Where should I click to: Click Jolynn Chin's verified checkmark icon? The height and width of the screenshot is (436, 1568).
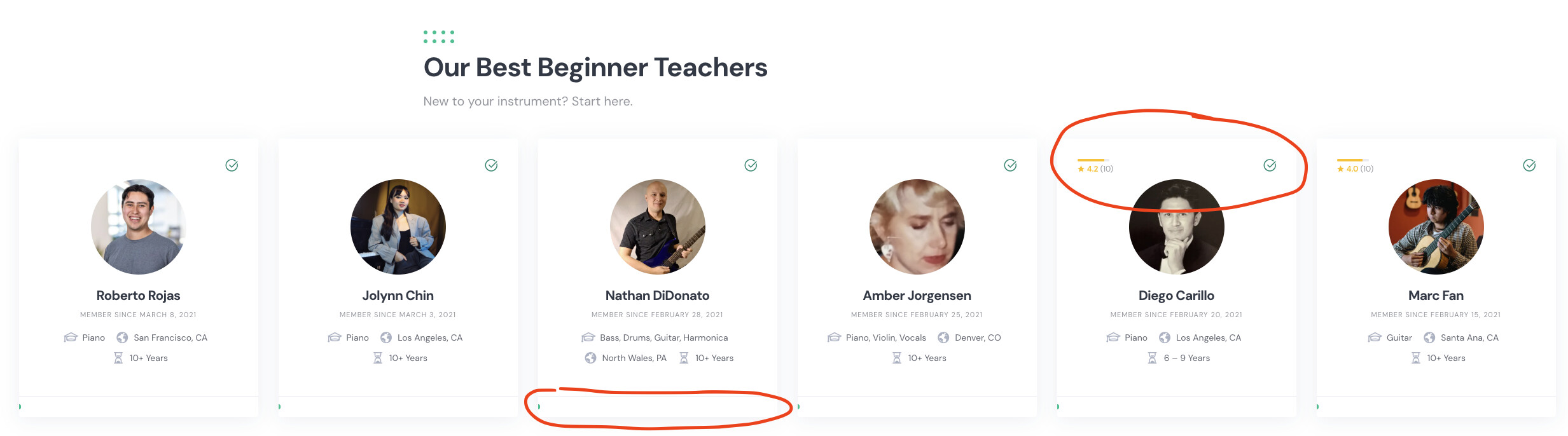point(491,165)
